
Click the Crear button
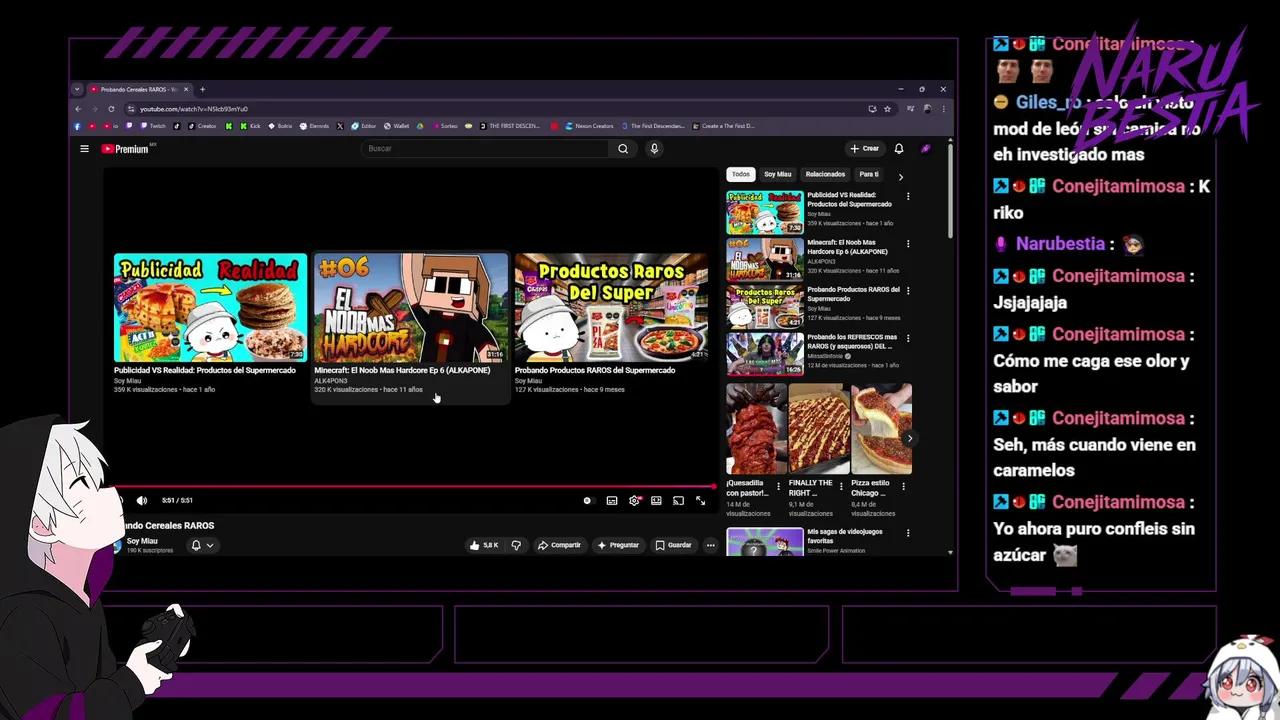coord(865,149)
